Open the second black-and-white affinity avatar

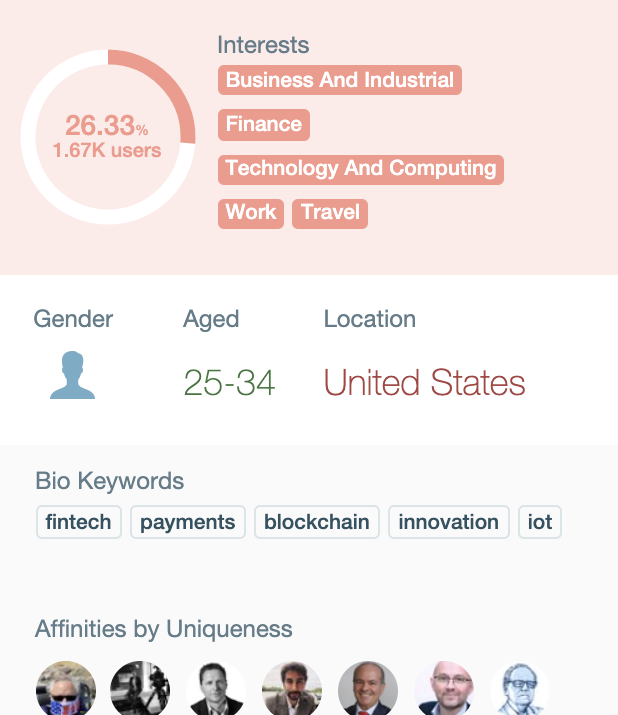pos(140,690)
